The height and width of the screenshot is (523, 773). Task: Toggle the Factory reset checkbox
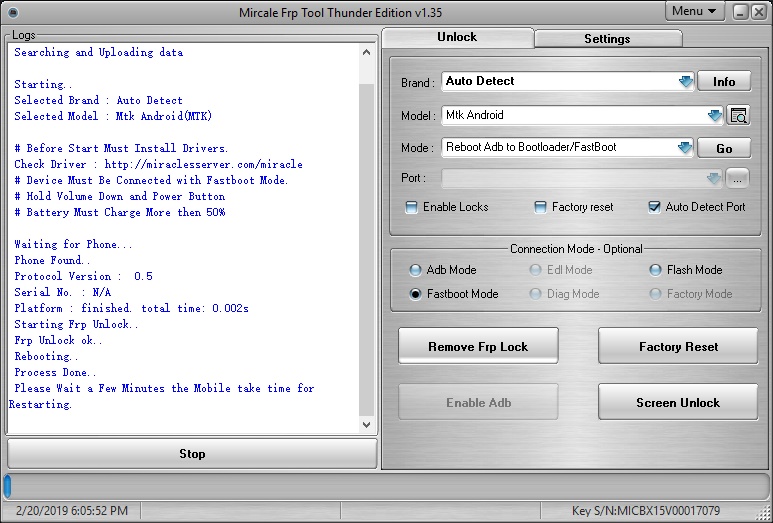click(x=540, y=207)
